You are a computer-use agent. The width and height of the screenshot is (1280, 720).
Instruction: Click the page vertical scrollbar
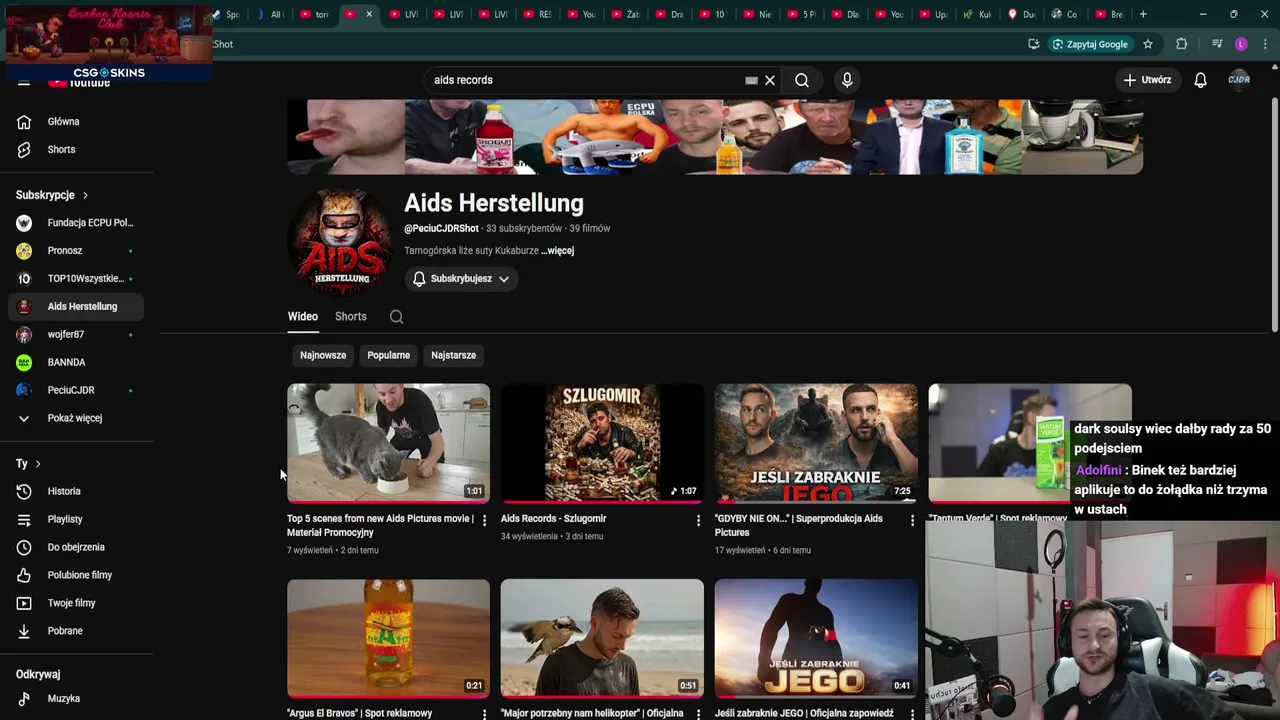[x=1274, y=215]
